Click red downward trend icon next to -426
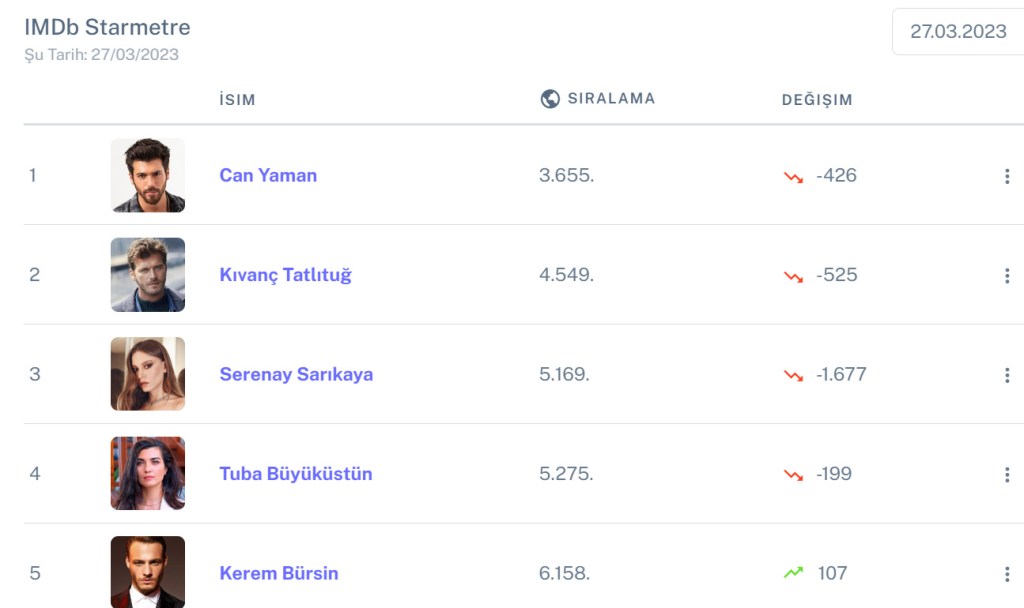 pos(793,176)
